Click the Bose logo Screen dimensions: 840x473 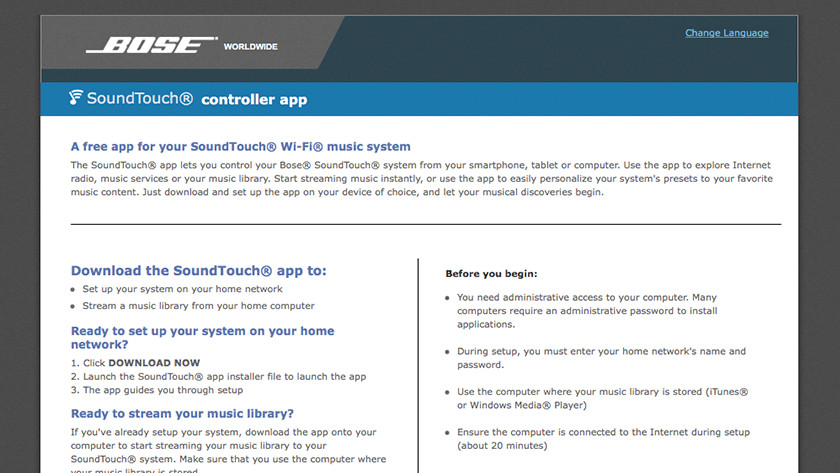pyautogui.click(x=151, y=45)
